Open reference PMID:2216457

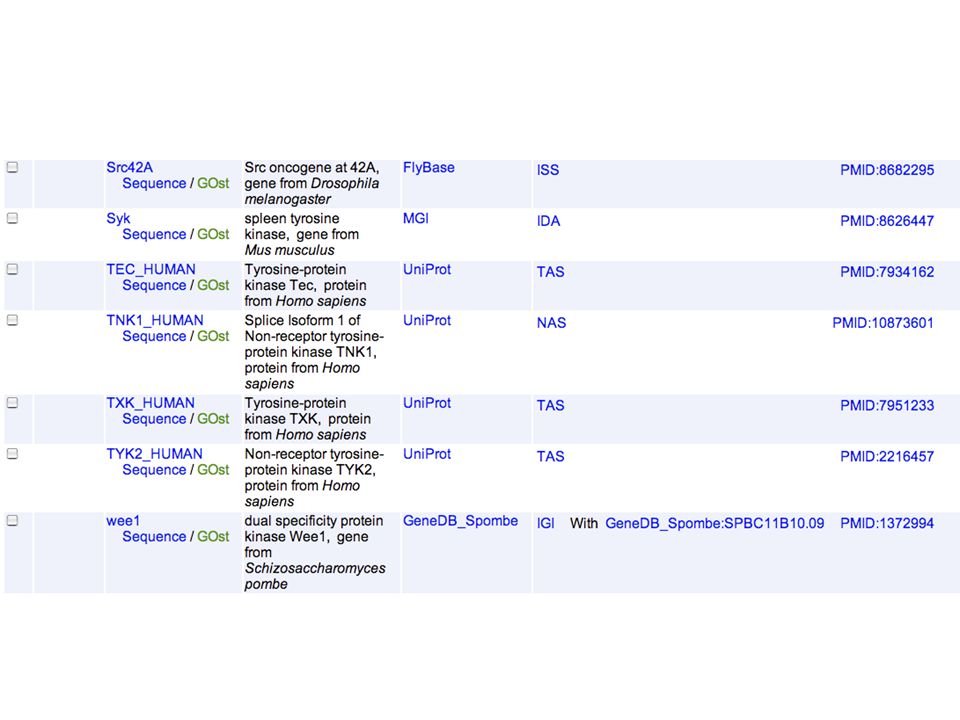tap(887, 456)
